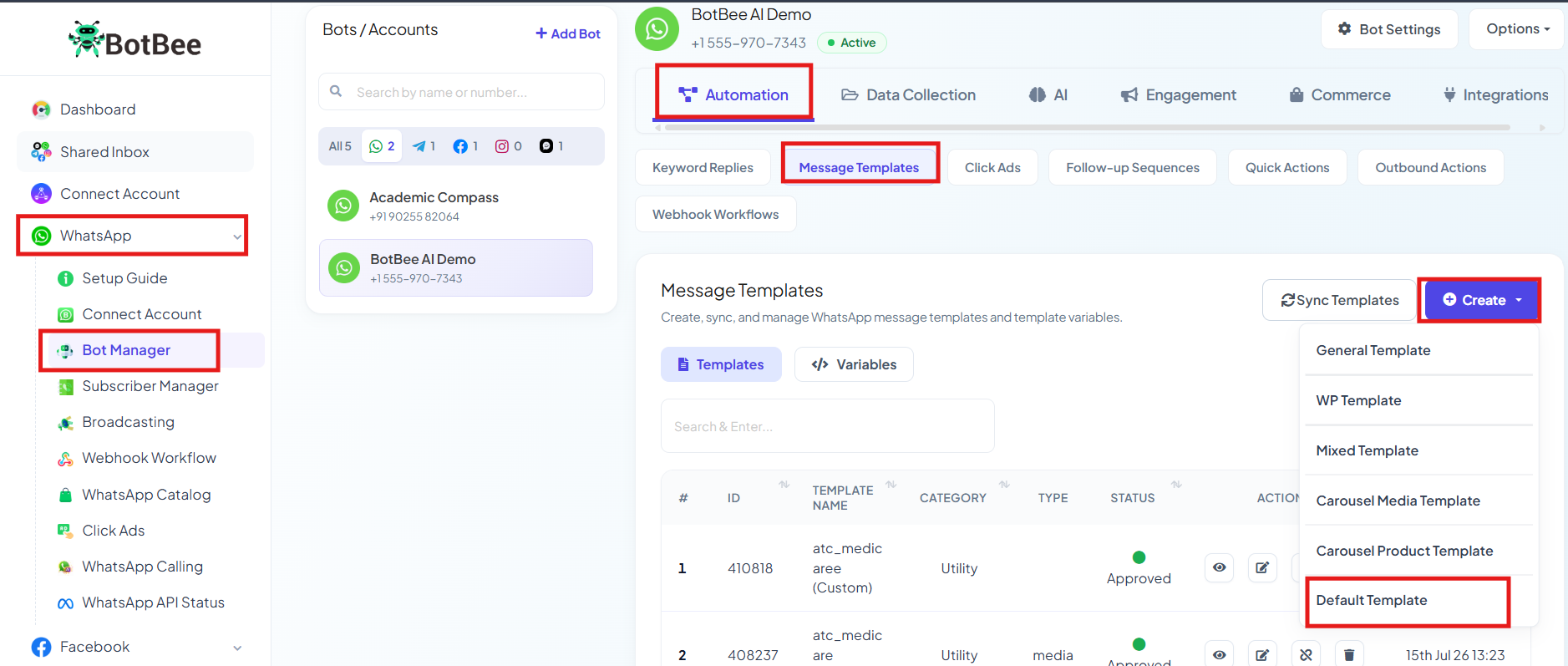This screenshot has width=1568, height=666.
Task: Open the Quick Actions section
Action: 1287,168
